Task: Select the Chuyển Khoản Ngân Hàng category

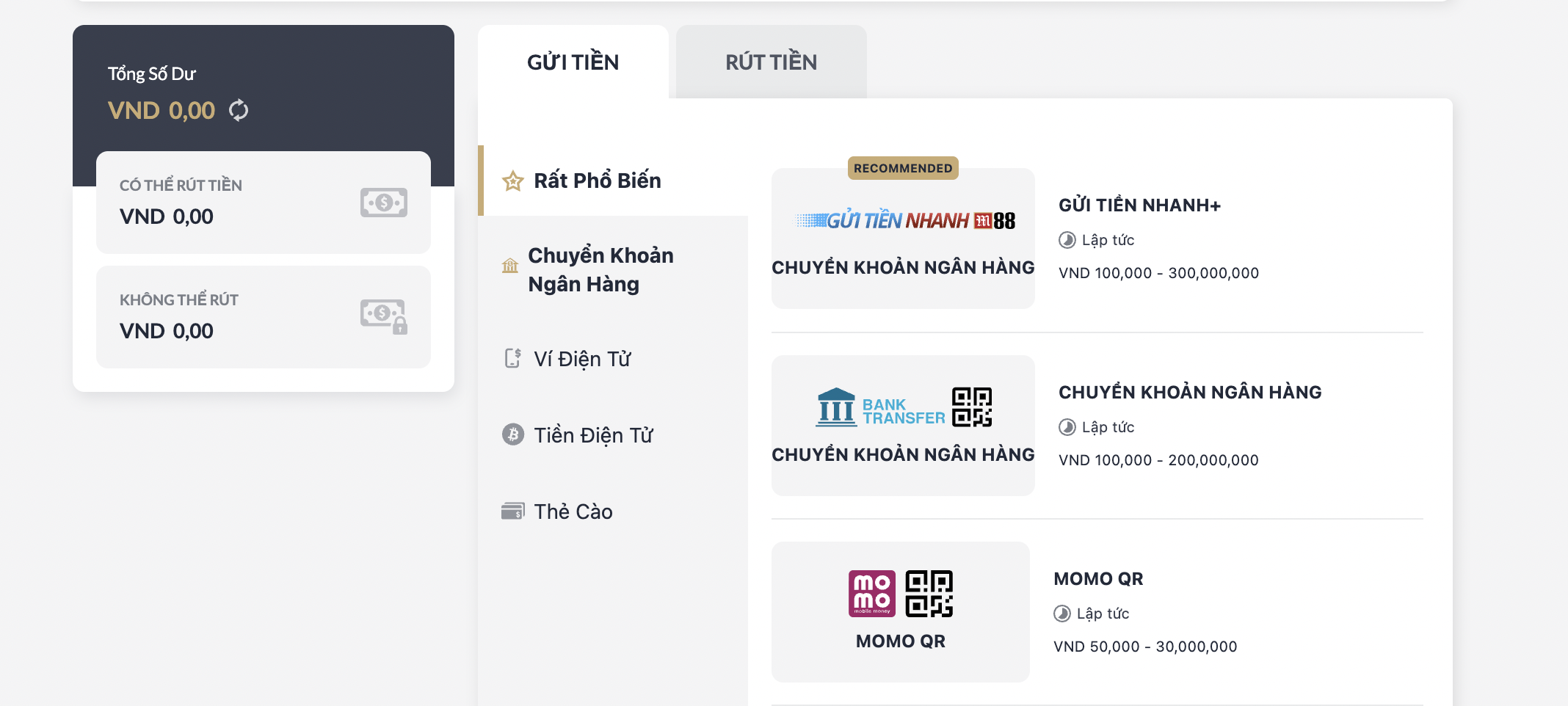Action: pyautogui.click(x=600, y=269)
